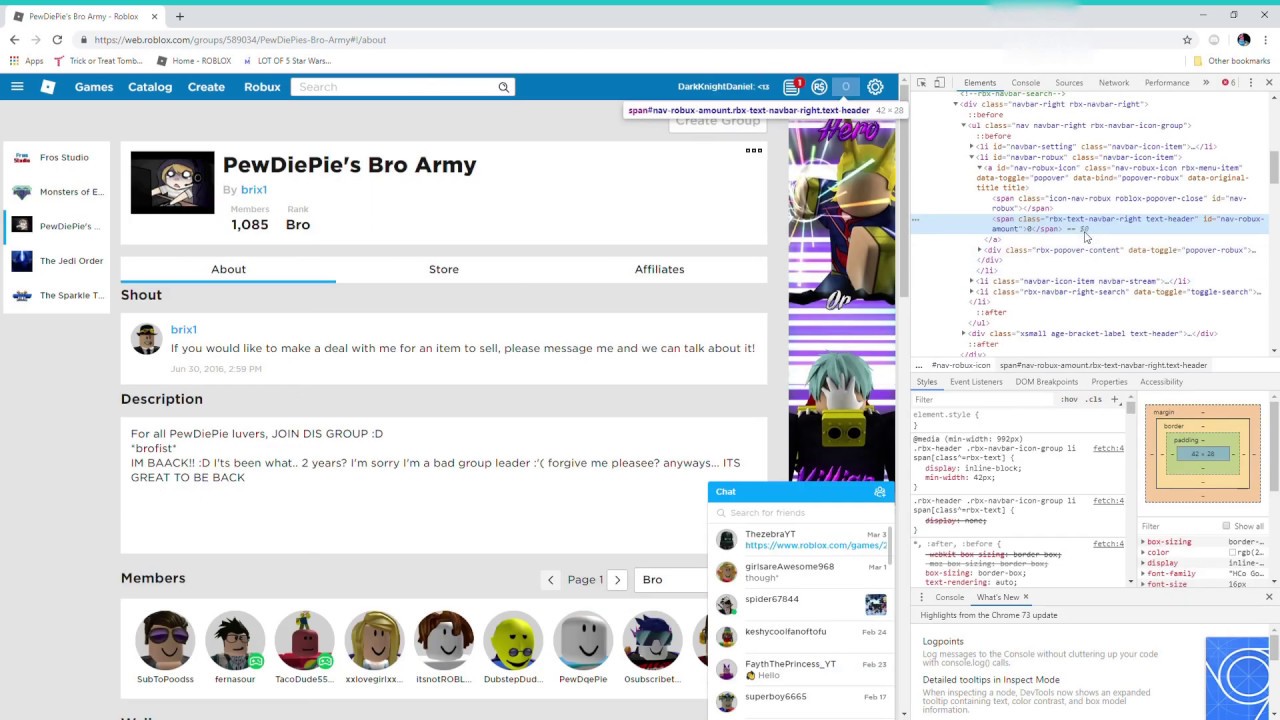Expand font-family computed property
The height and width of the screenshot is (720, 1280).
[x=1143, y=574]
